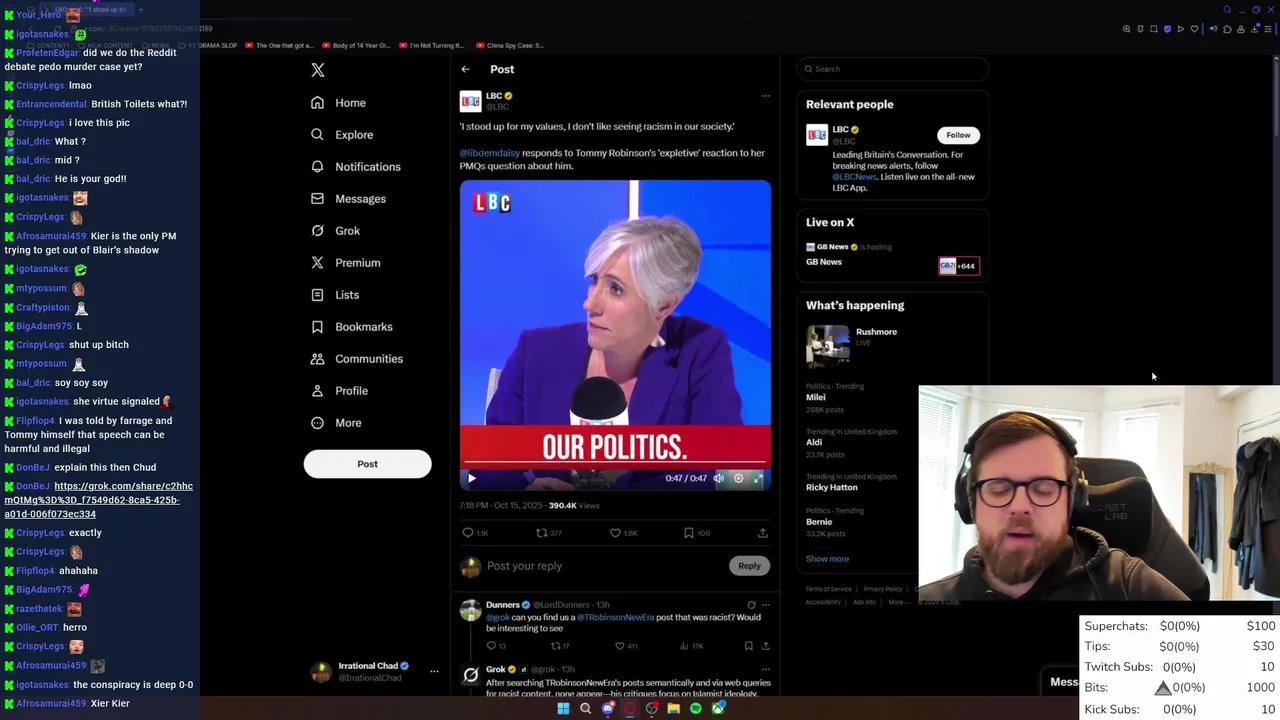Image resolution: width=1280 pixels, height=720 pixels.
Task: Open video settings gear icon
Action: [x=738, y=478]
